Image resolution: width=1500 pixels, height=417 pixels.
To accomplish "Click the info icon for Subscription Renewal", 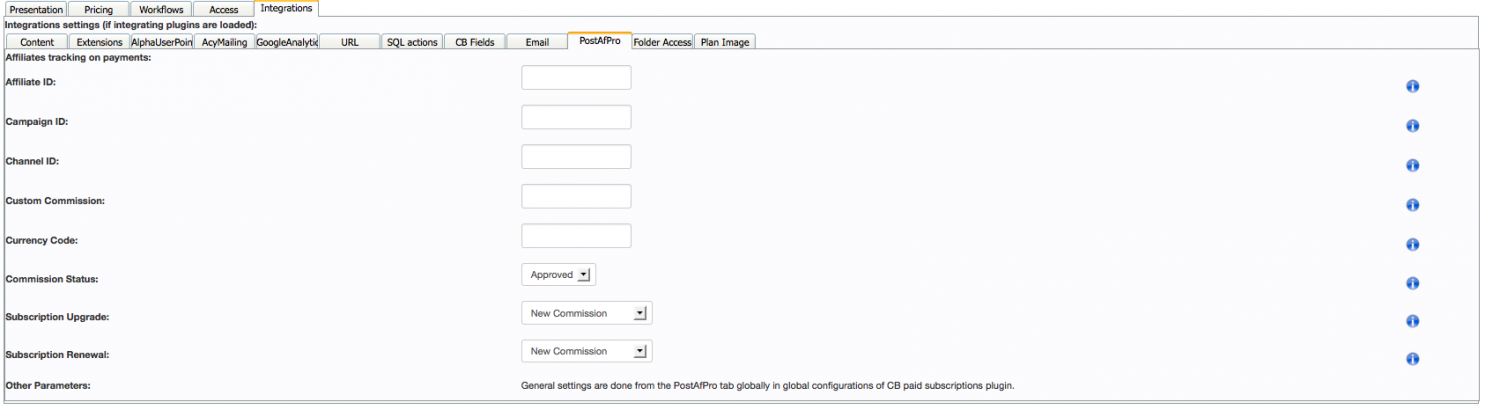I will click(1412, 358).
